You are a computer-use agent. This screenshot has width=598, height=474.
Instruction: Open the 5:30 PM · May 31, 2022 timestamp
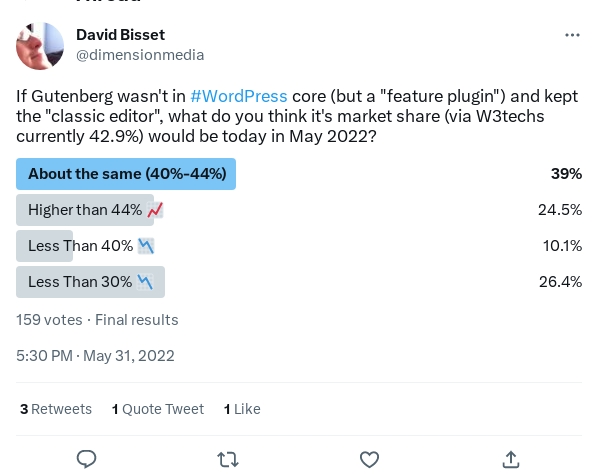pos(95,356)
